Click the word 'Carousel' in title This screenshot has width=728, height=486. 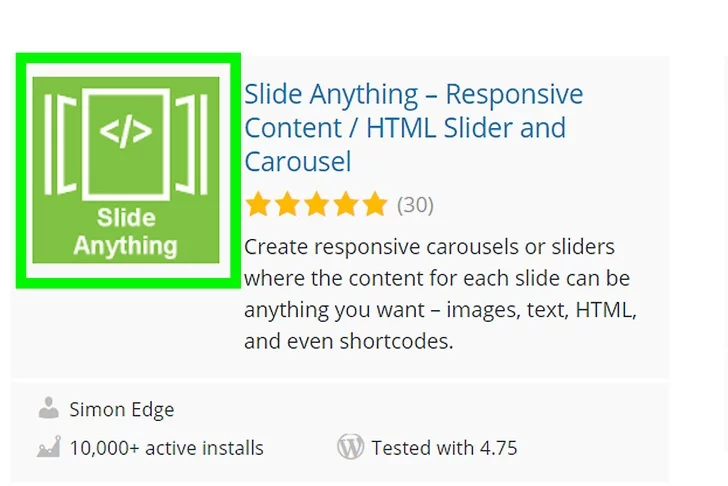pos(298,161)
